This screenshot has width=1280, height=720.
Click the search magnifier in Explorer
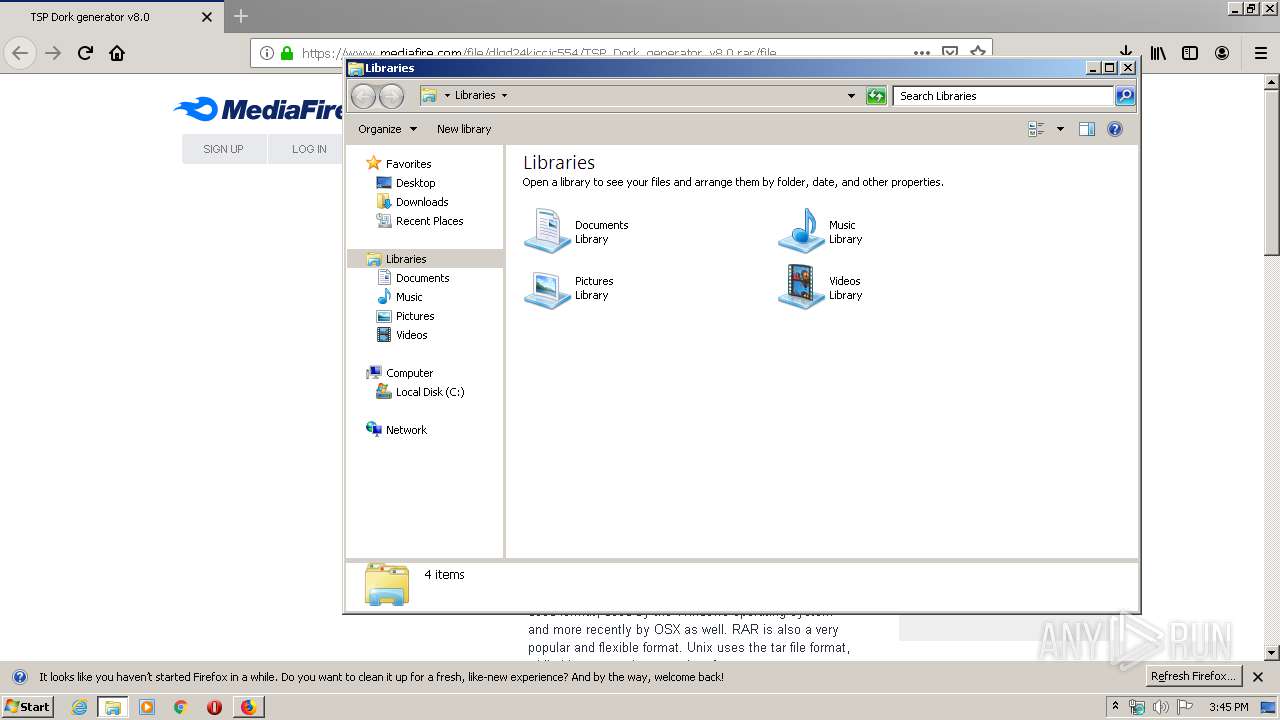pos(1125,96)
